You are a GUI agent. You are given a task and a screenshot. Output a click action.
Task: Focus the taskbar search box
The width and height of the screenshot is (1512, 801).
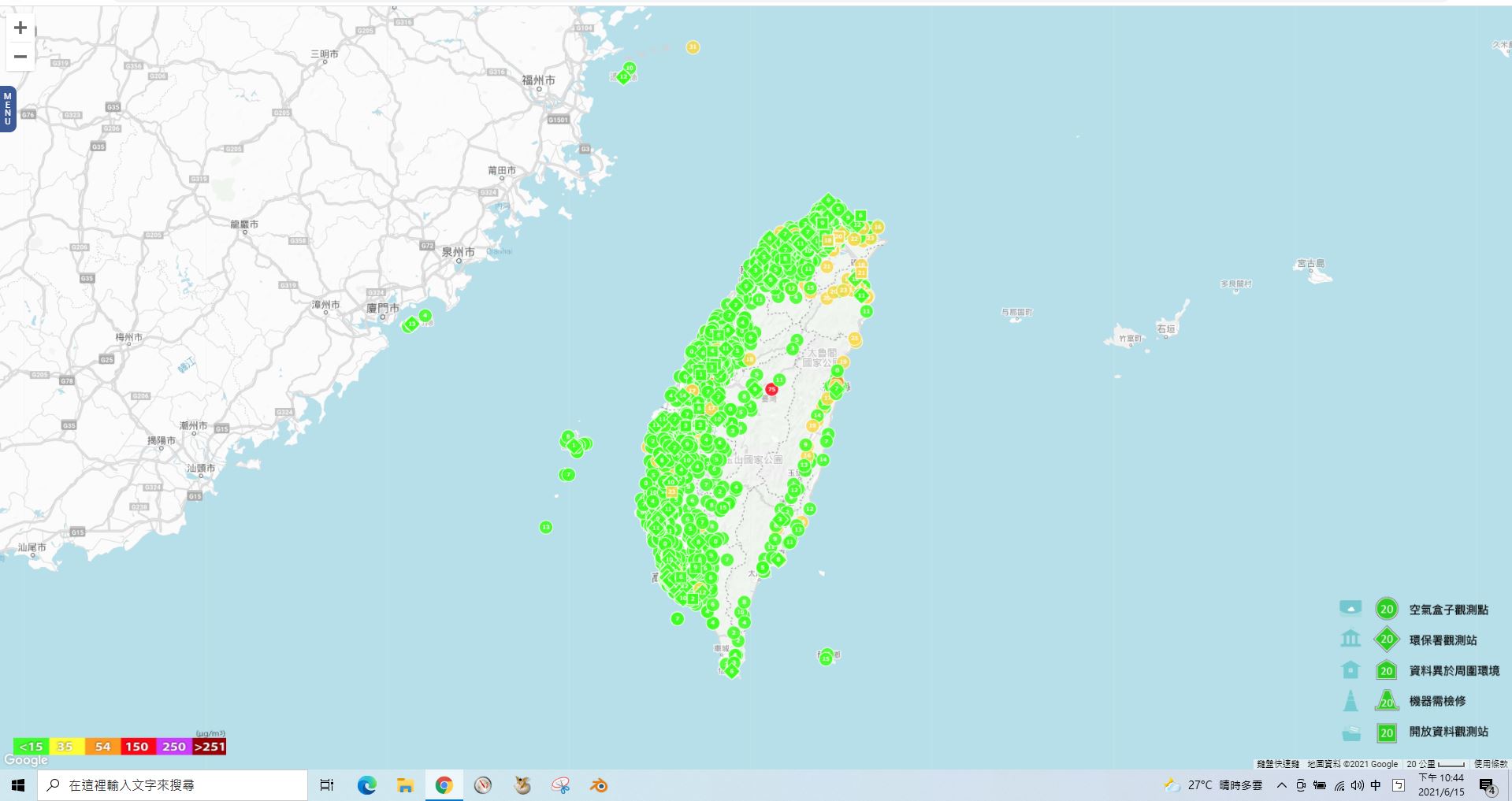pyautogui.click(x=173, y=785)
